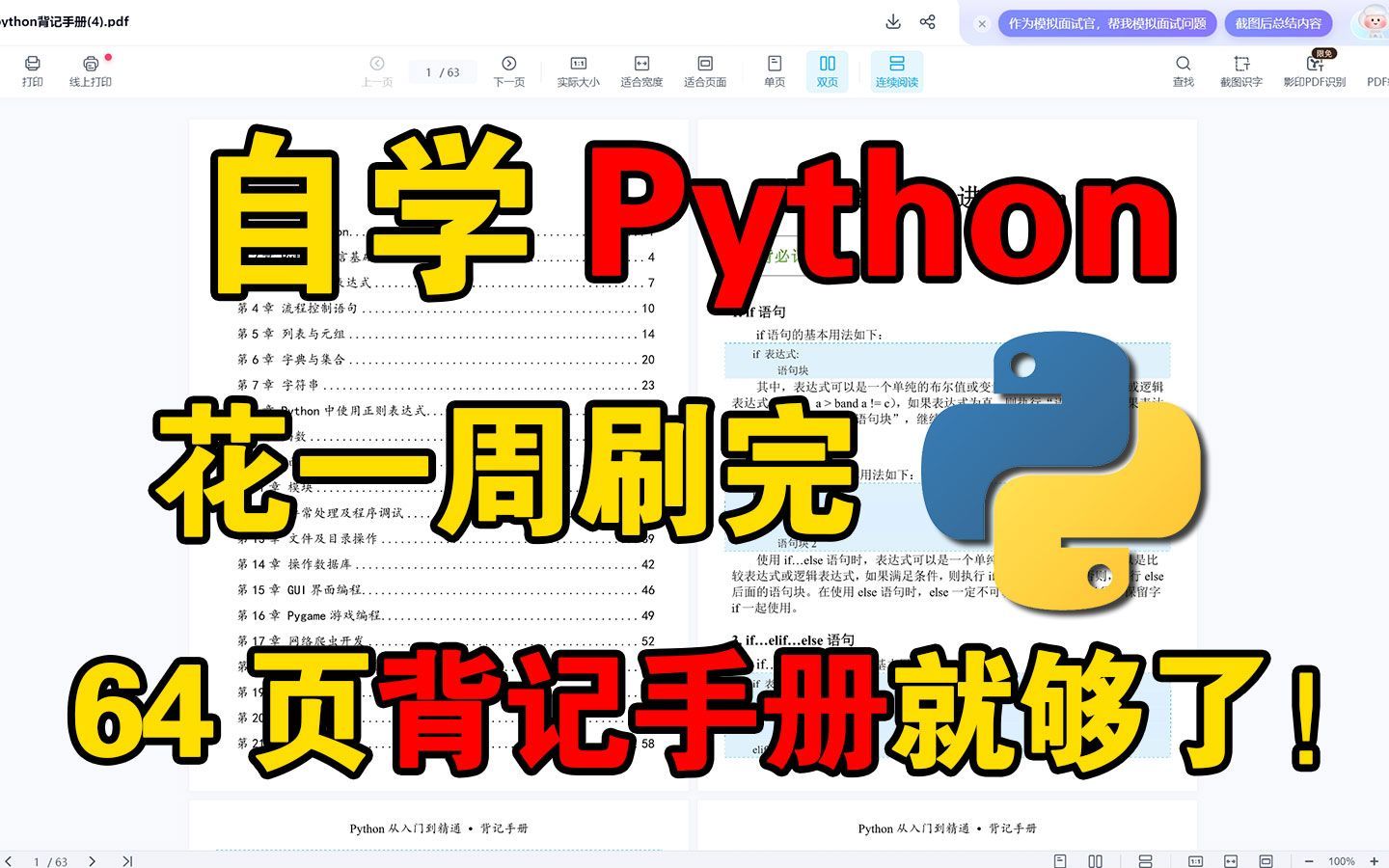Click the 1:1 zoom icon at bottom
This screenshot has width=1389, height=868.
(1196, 860)
